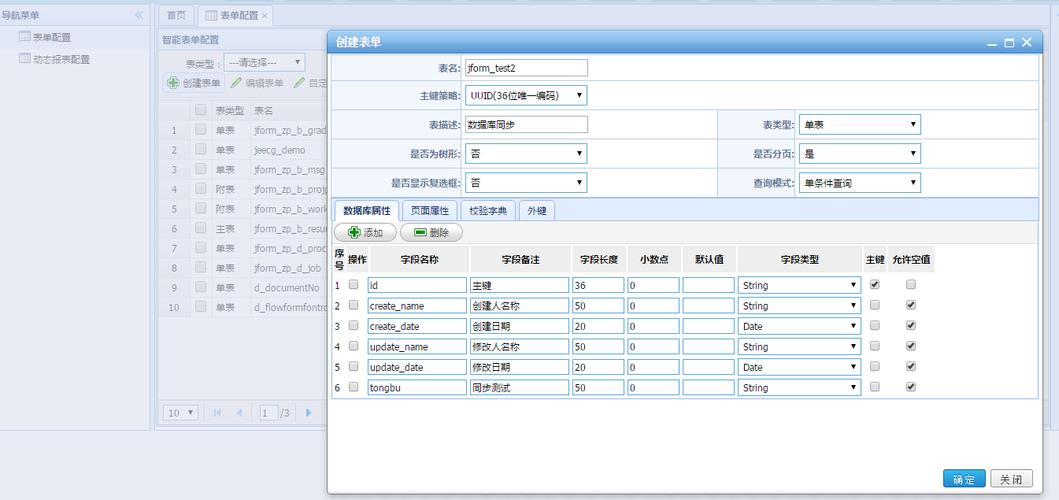Image resolution: width=1059 pixels, height=500 pixels.
Task: Select row d_documentNo in the table list
Action: pyautogui.click(x=243, y=287)
